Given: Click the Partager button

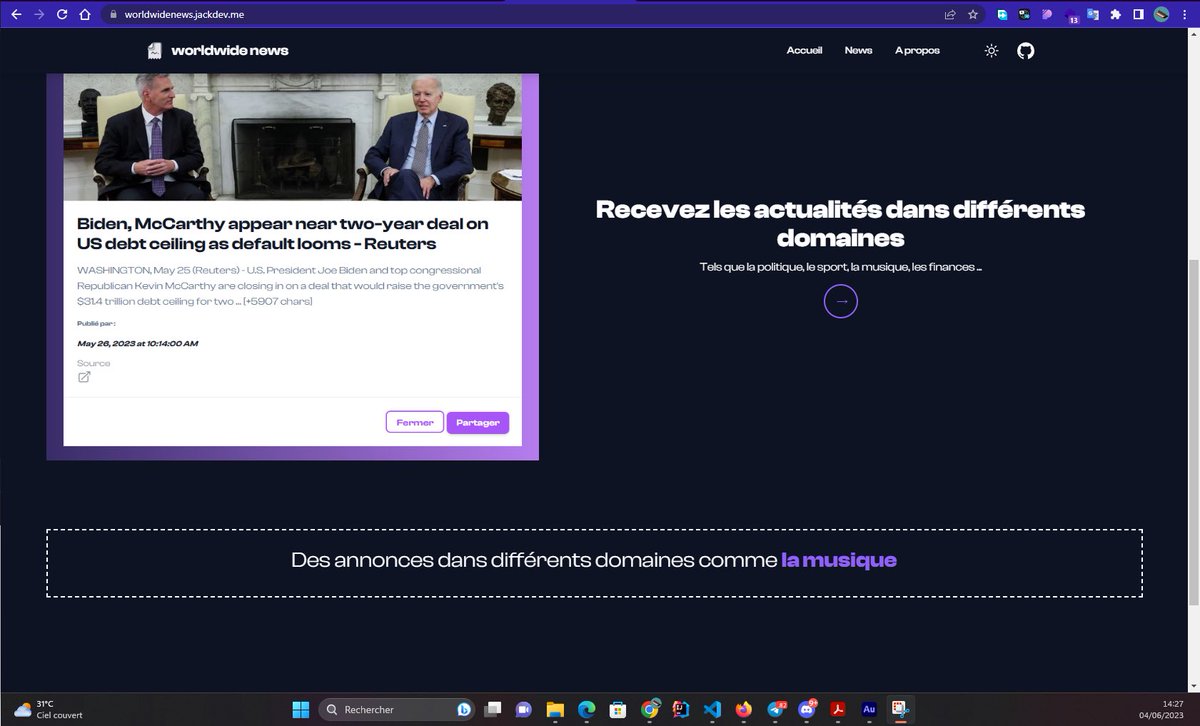Looking at the screenshot, I should pyautogui.click(x=478, y=422).
